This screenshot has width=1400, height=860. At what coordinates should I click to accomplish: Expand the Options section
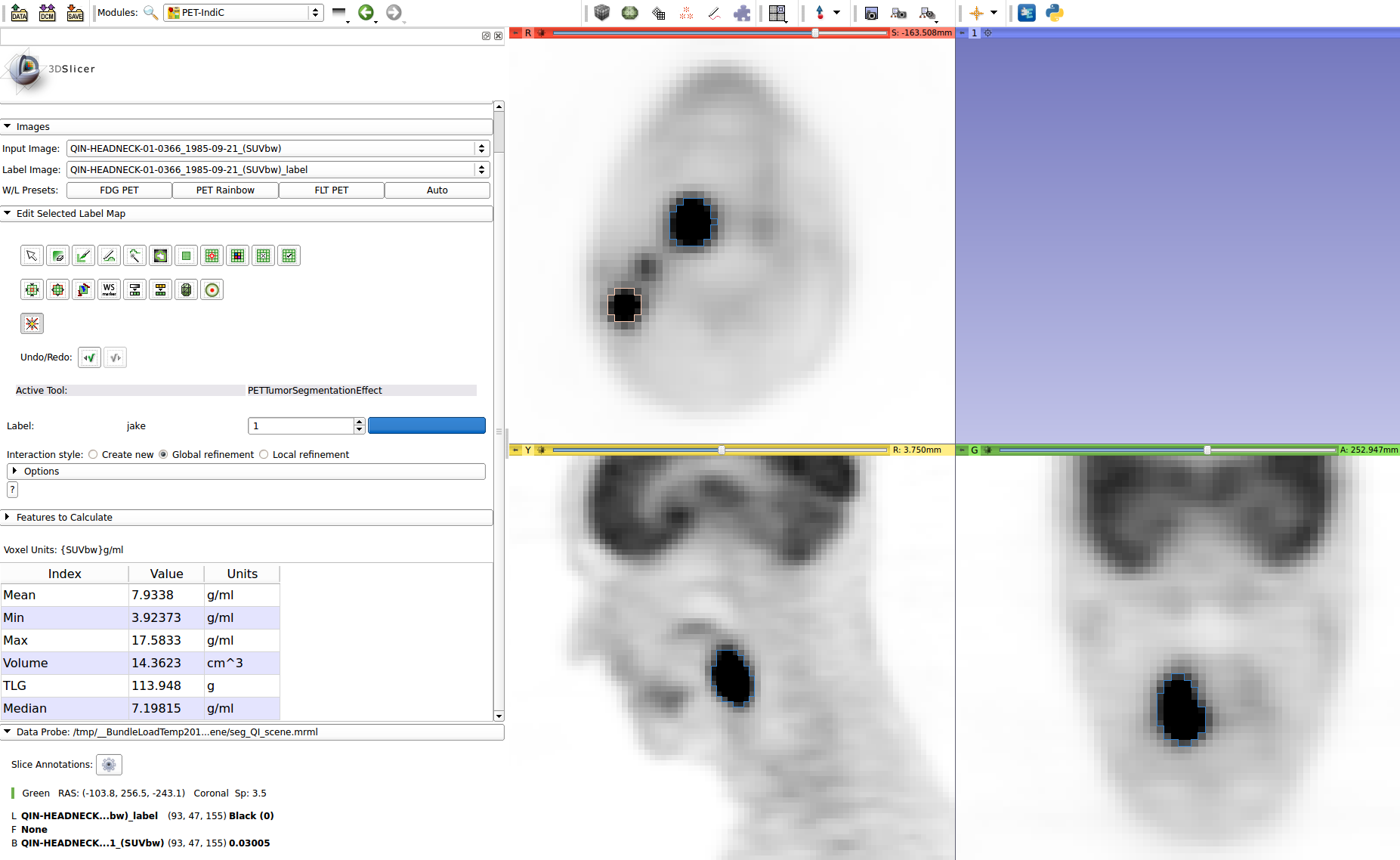click(41, 472)
